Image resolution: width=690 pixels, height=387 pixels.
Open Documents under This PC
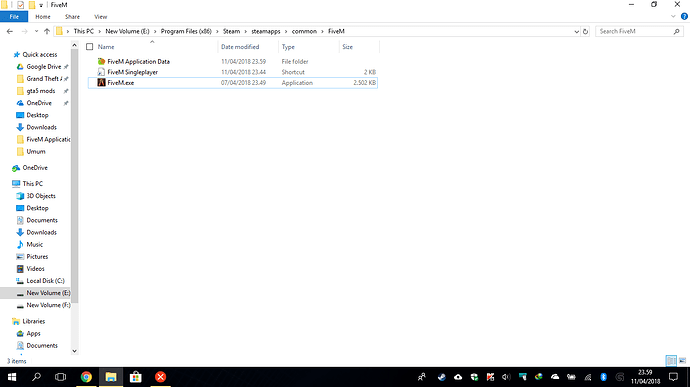(x=42, y=220)
